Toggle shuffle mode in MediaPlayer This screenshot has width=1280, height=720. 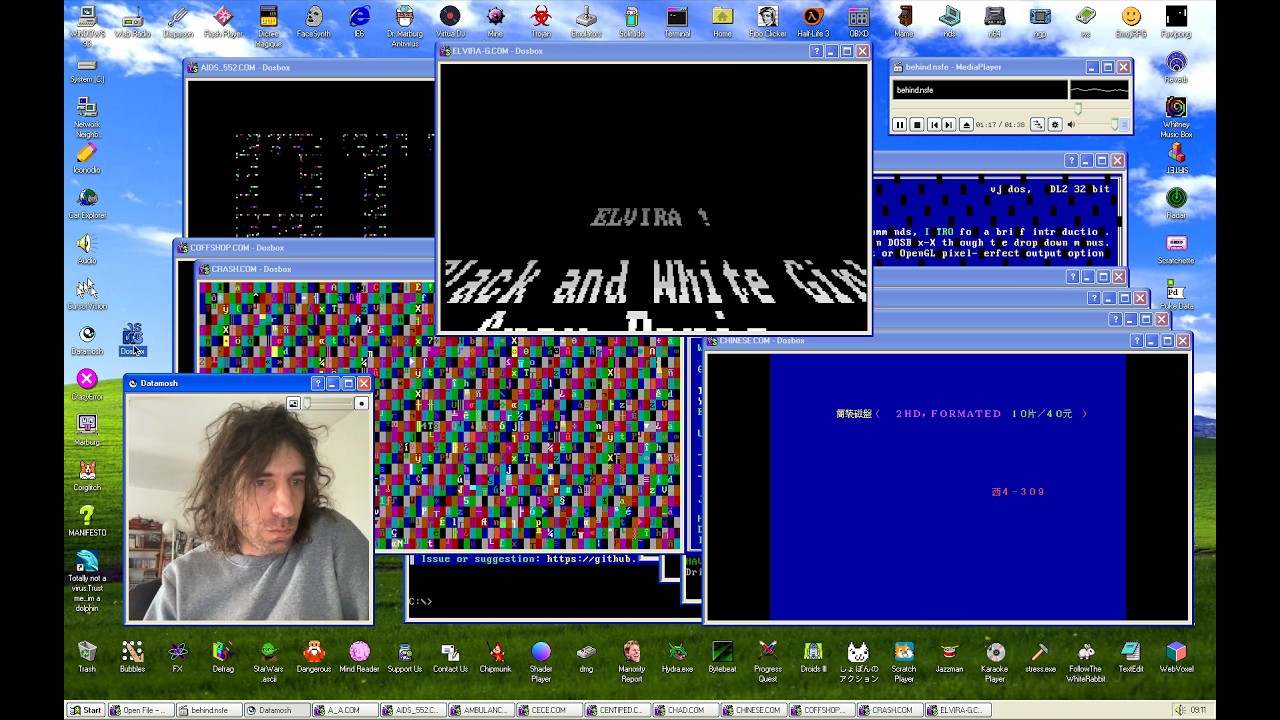point(1038,124)
